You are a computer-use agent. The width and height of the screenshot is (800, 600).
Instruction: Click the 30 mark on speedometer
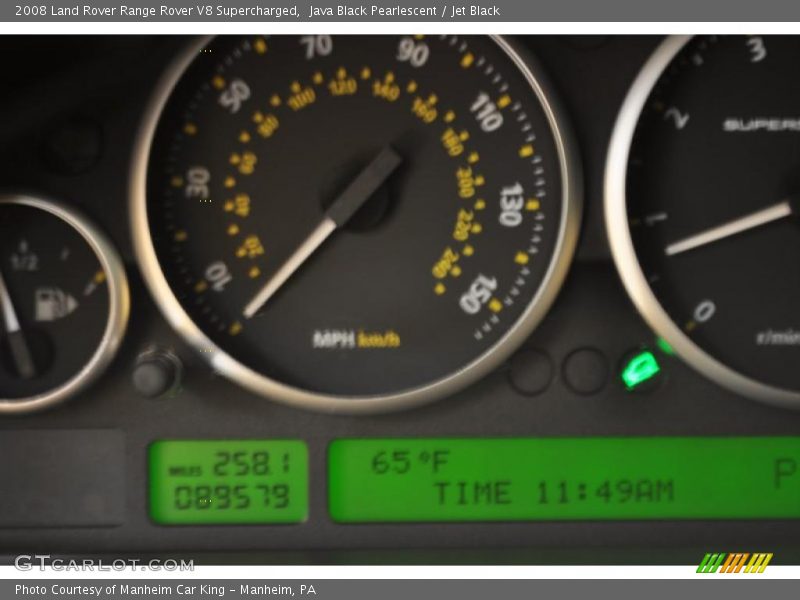click(198, 182)
